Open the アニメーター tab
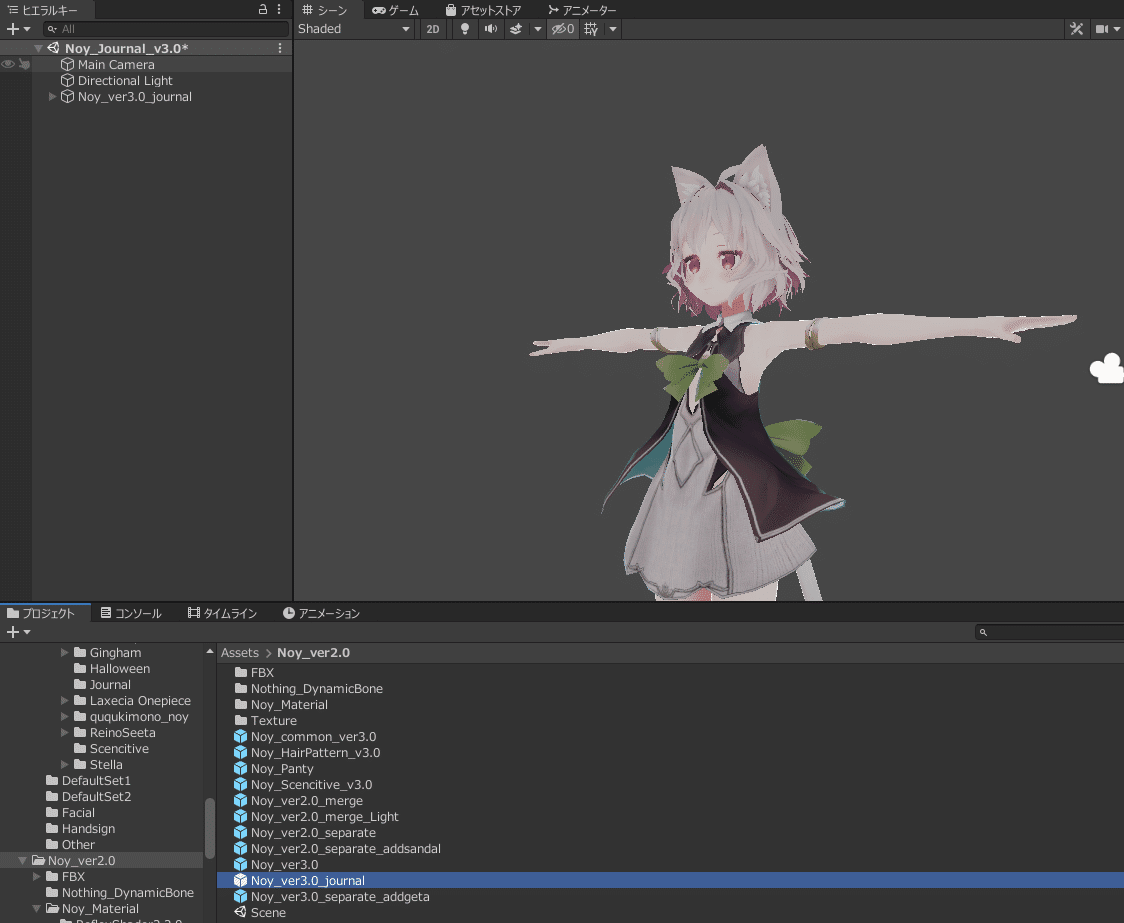This screenshot has height=923, width=1124. point(581,10)
